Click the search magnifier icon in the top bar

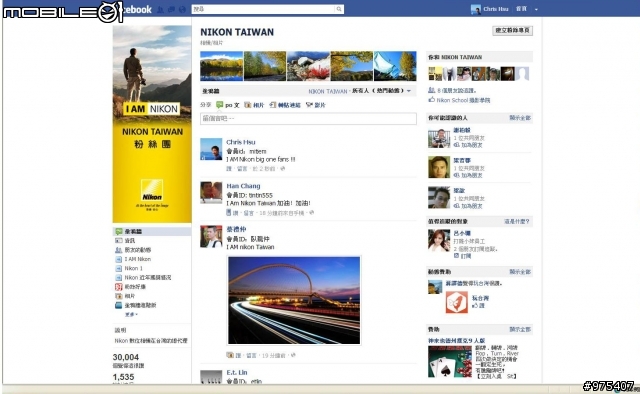tap(339, 9)
